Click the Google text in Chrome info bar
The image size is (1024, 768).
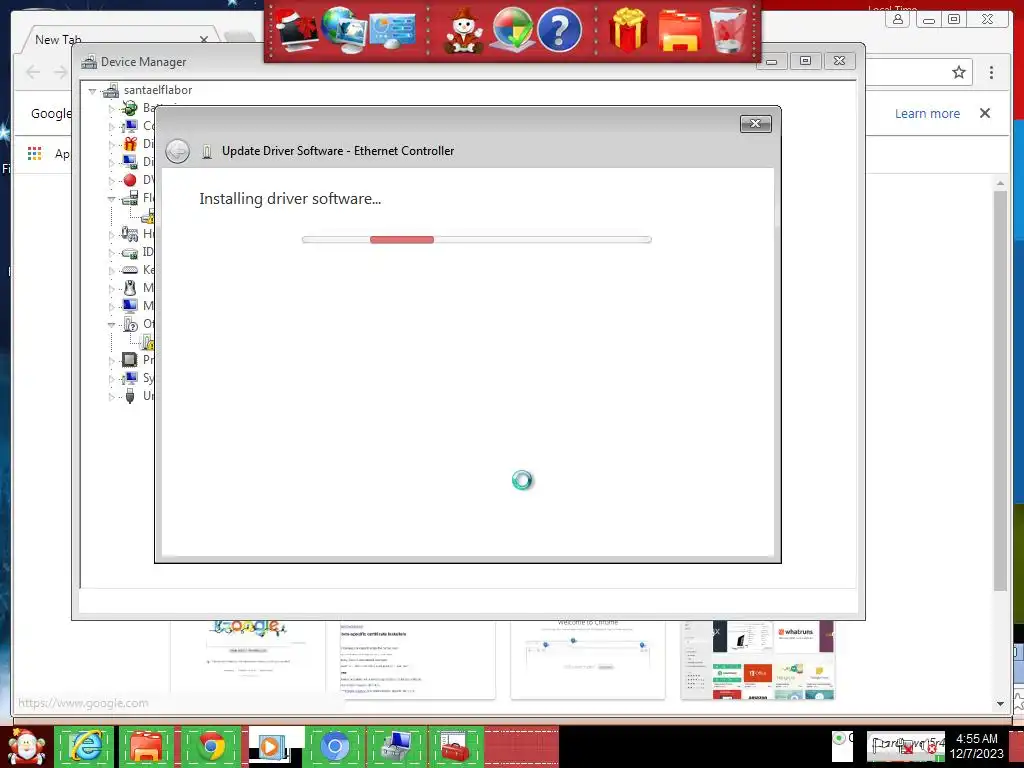(x=51, y=114)
